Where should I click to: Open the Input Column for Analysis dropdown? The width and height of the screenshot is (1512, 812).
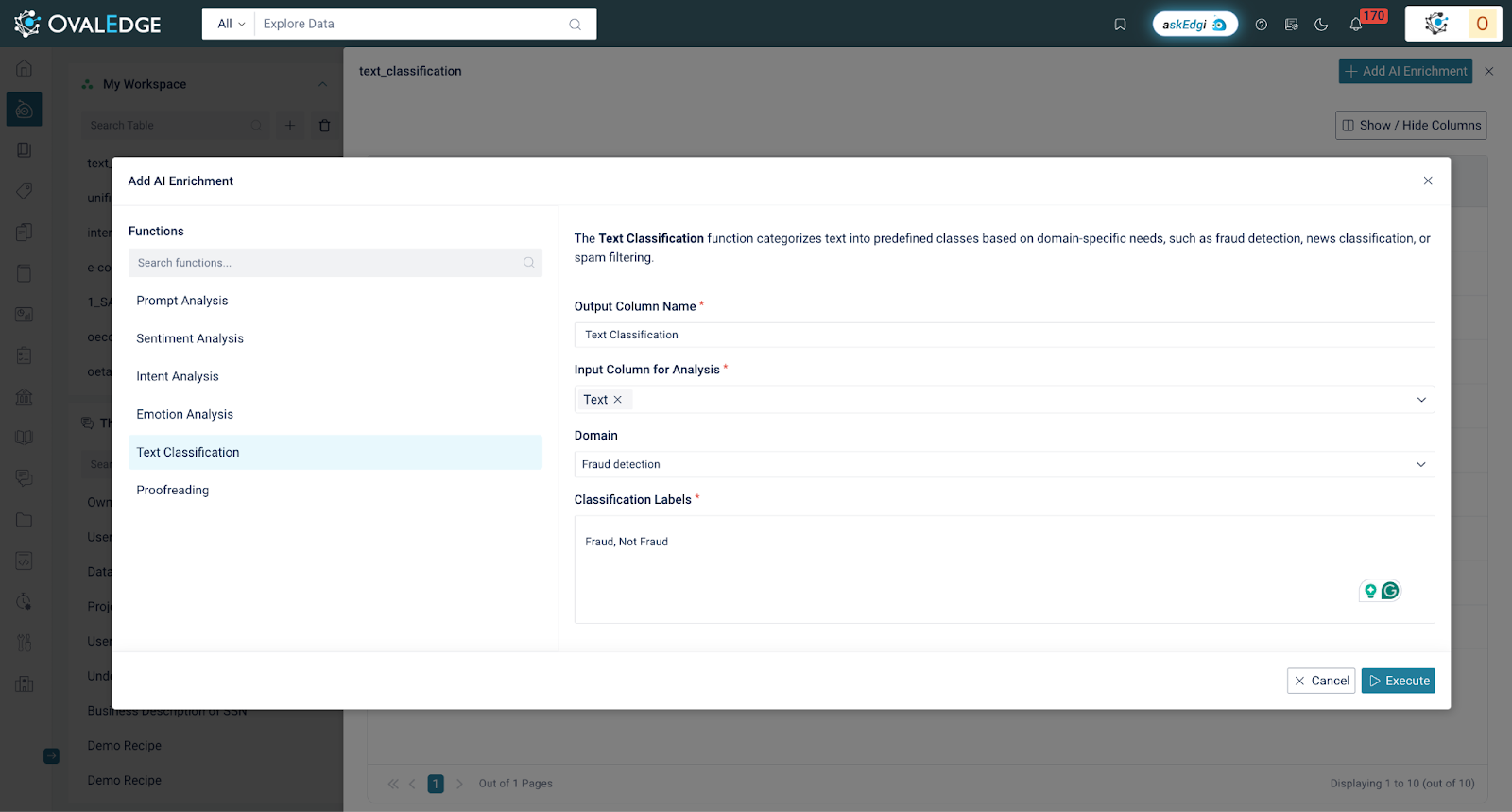(1420, 400)
